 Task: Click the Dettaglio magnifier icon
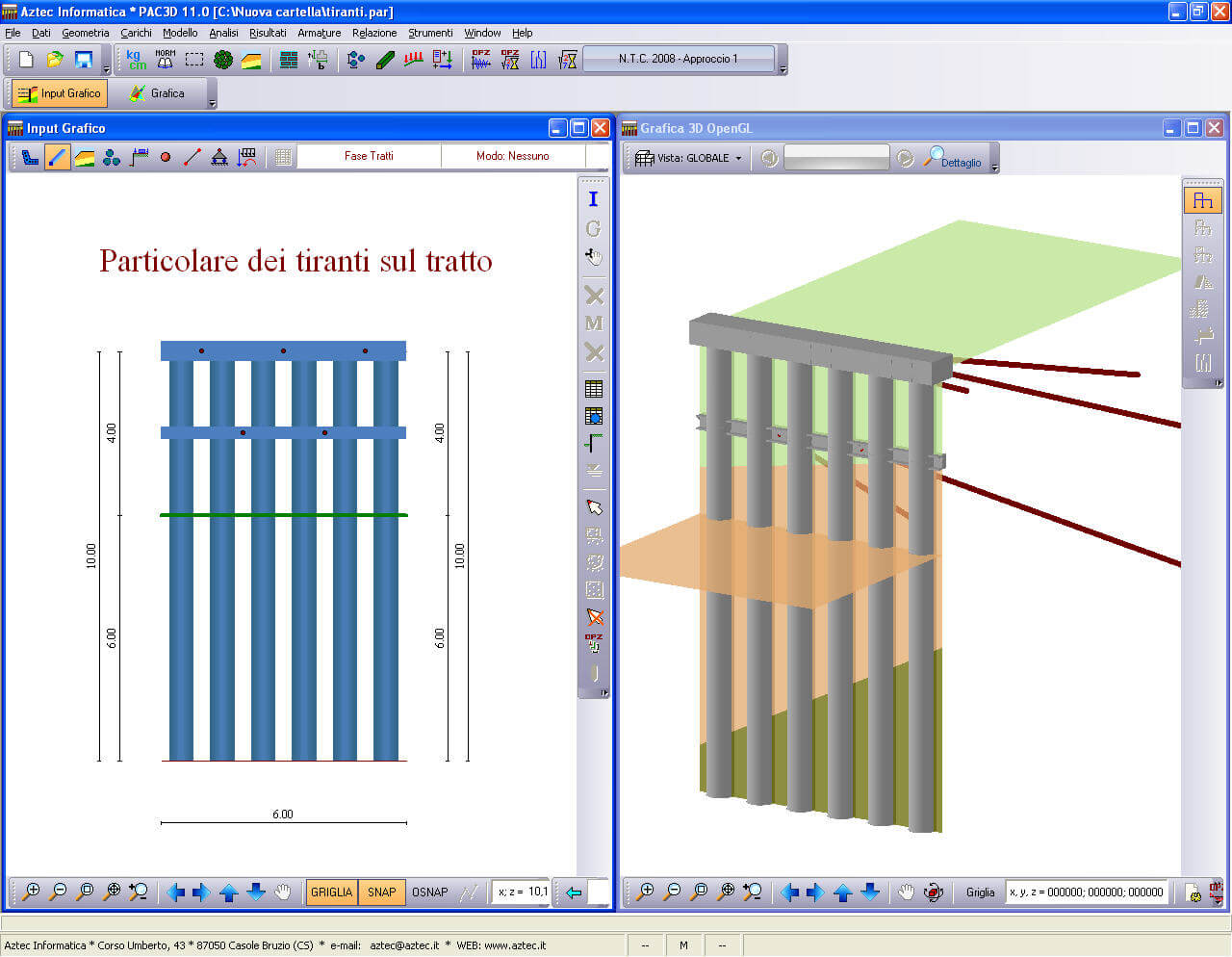953,158
